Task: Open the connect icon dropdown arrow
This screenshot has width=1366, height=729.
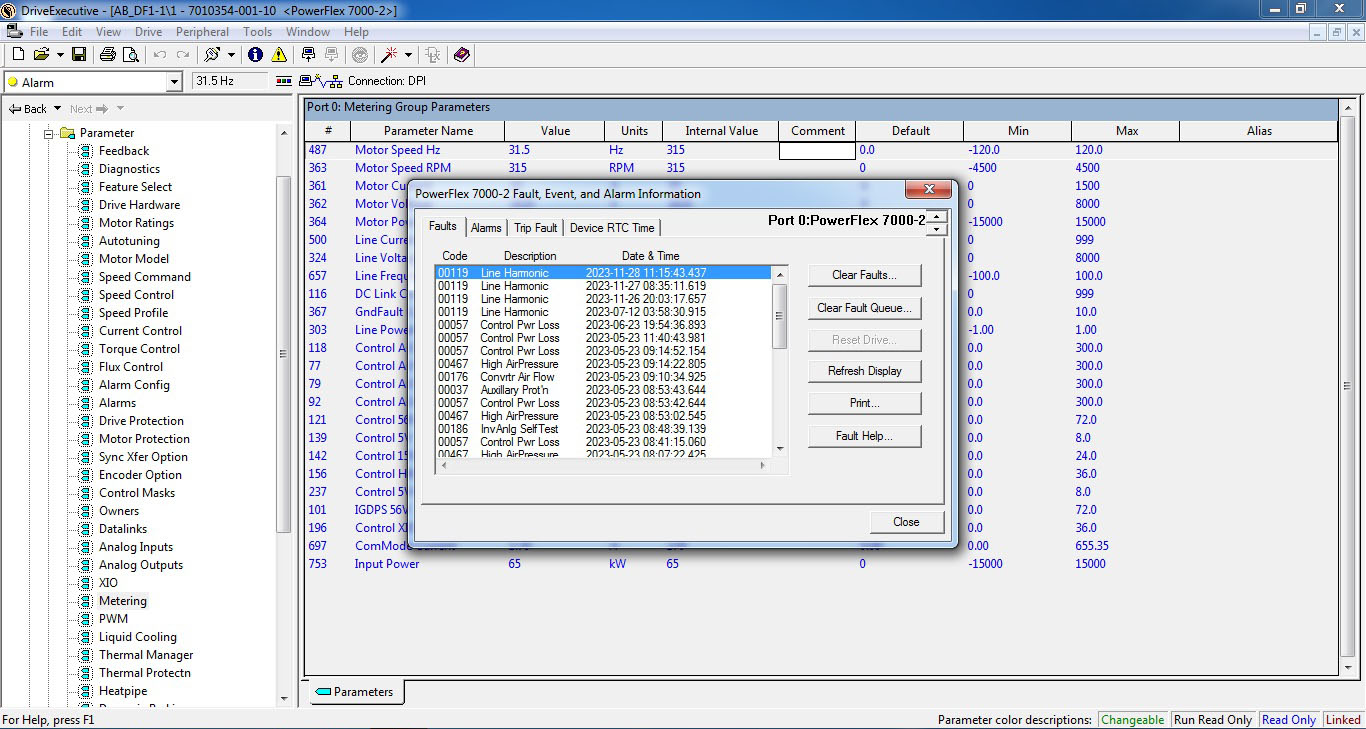Action: pyautogui.click(x=231, y=55)
